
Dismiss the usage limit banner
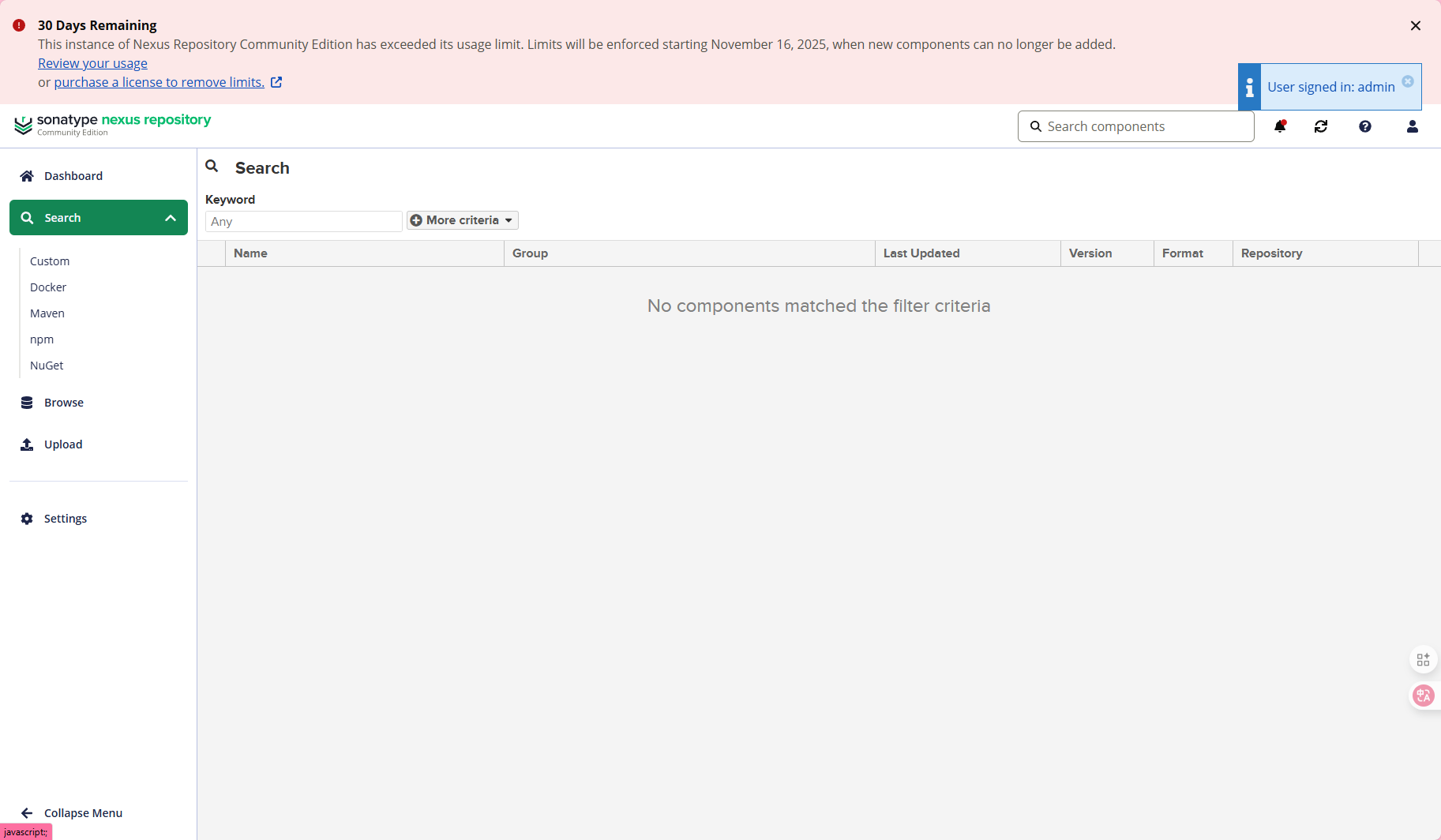coord(1416,26)
